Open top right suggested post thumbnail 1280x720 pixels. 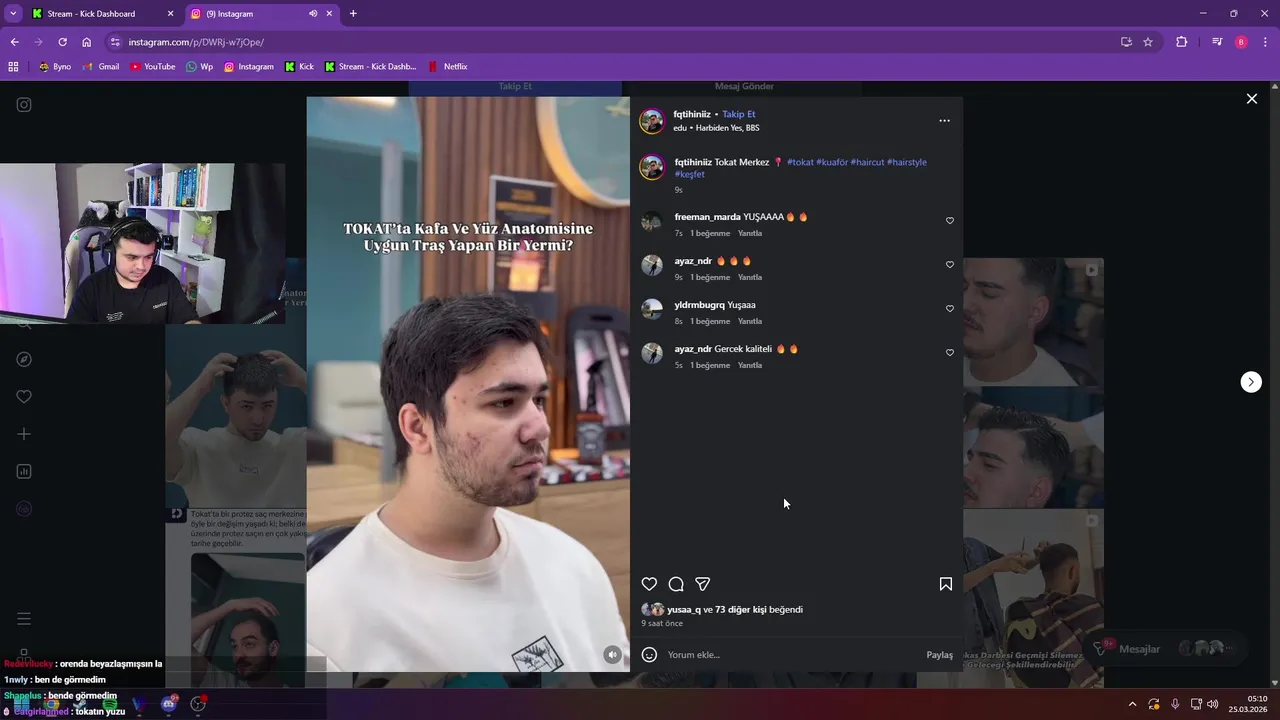click(x=1033, y=321)
